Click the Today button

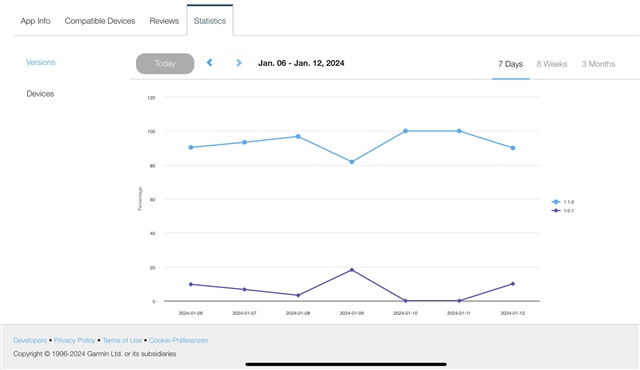pos(165,64)
